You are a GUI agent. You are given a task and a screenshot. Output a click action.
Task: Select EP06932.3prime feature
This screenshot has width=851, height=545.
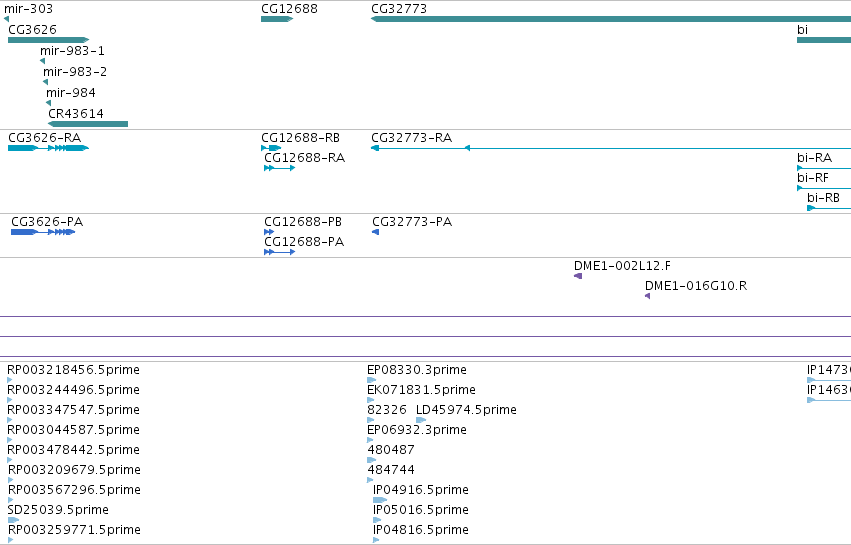[417, 430]
